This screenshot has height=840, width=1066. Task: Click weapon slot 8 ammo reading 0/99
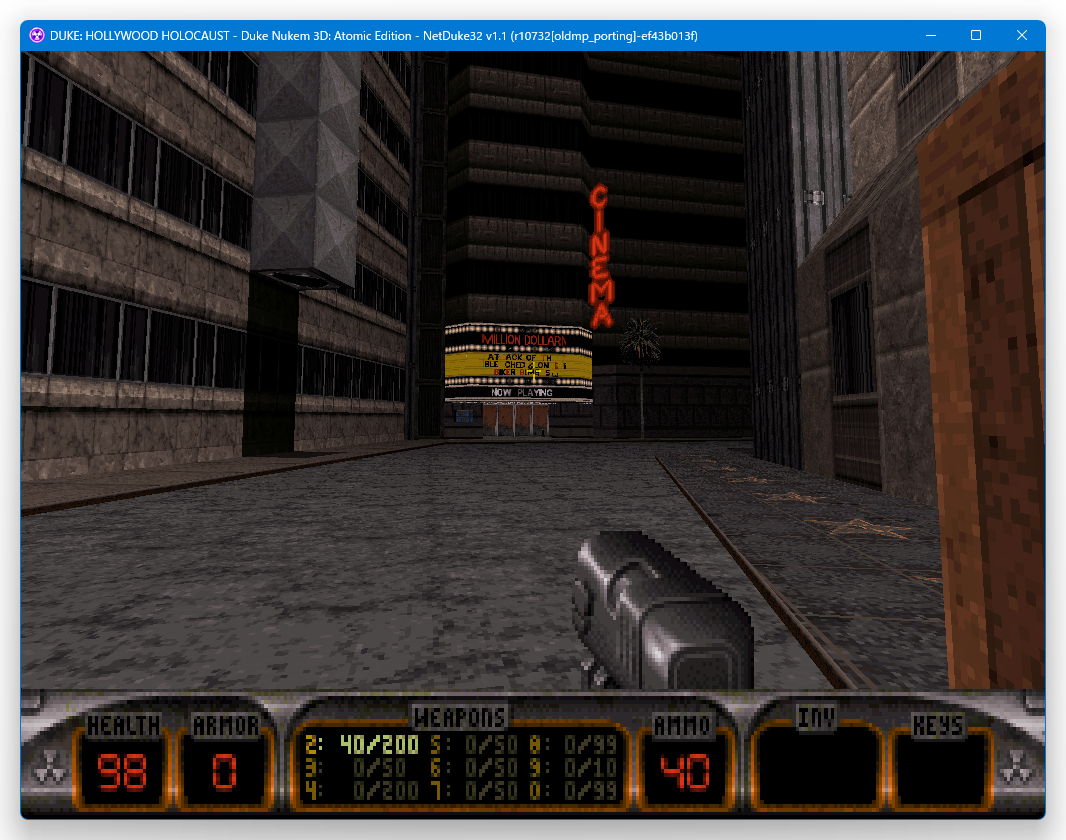591,745
